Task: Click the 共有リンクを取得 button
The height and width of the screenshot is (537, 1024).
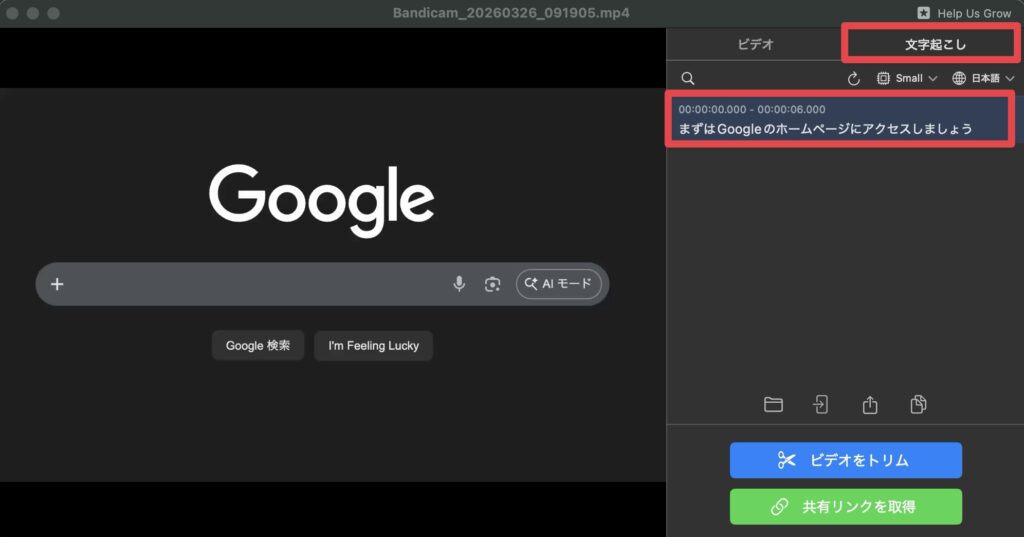Action: pyautogui.click(x=845, y=507)
